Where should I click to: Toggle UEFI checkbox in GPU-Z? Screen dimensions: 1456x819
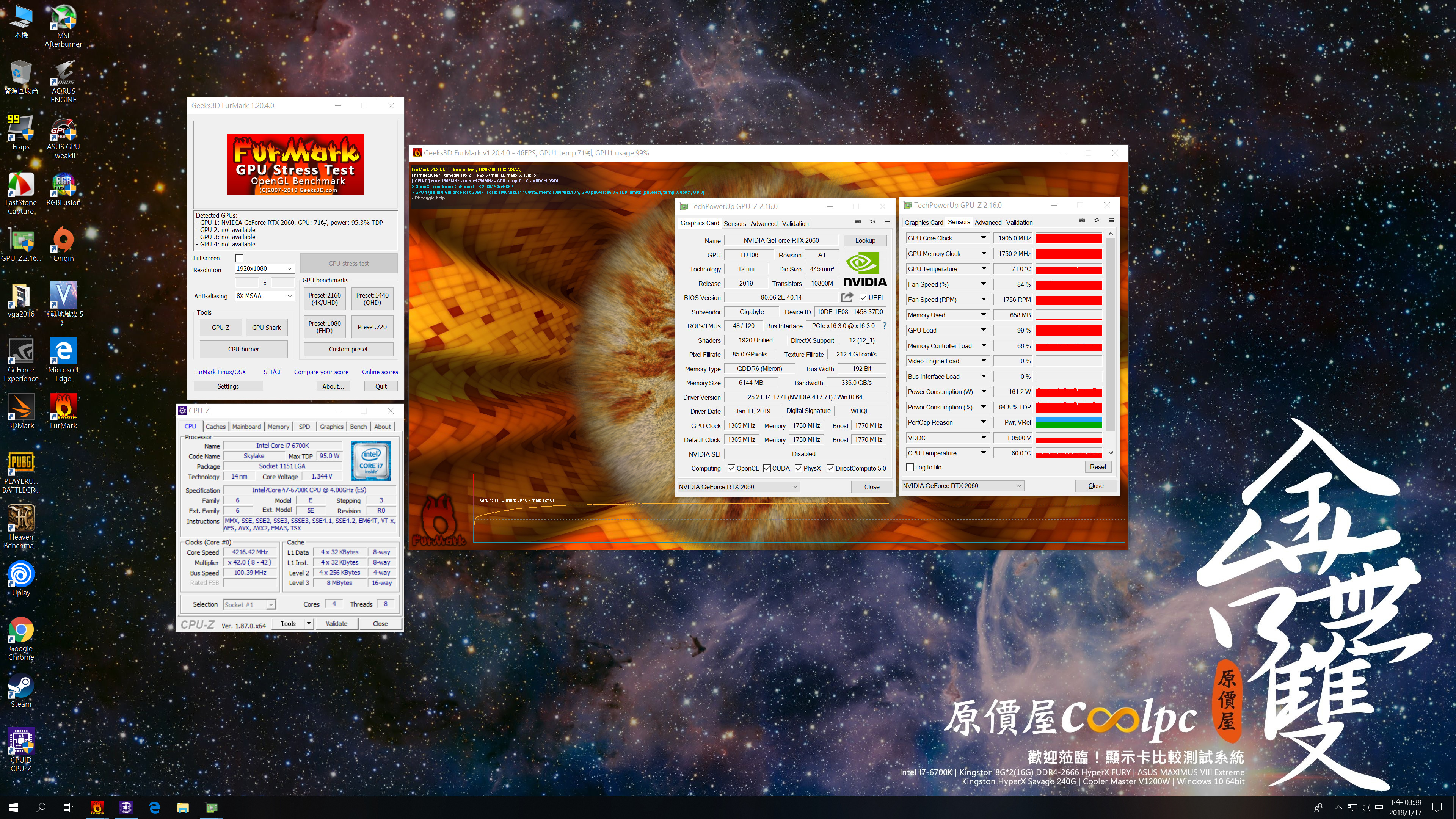point(863,298)
